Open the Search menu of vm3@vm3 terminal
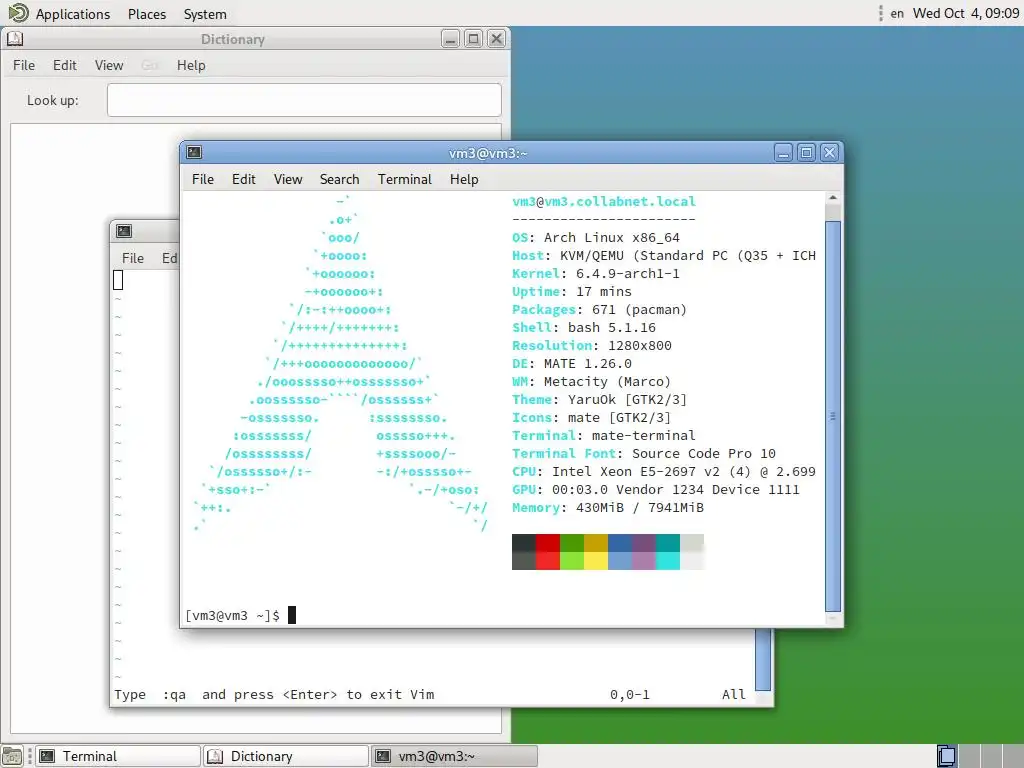Image resolution: width=1024 pixels, height=768 pixels. (340, 179)
